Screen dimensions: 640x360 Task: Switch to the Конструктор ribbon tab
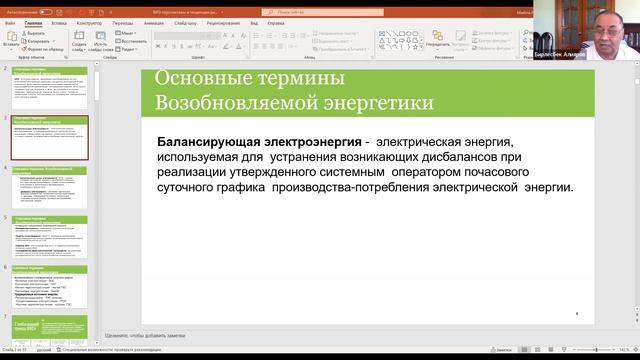point(89,23)
